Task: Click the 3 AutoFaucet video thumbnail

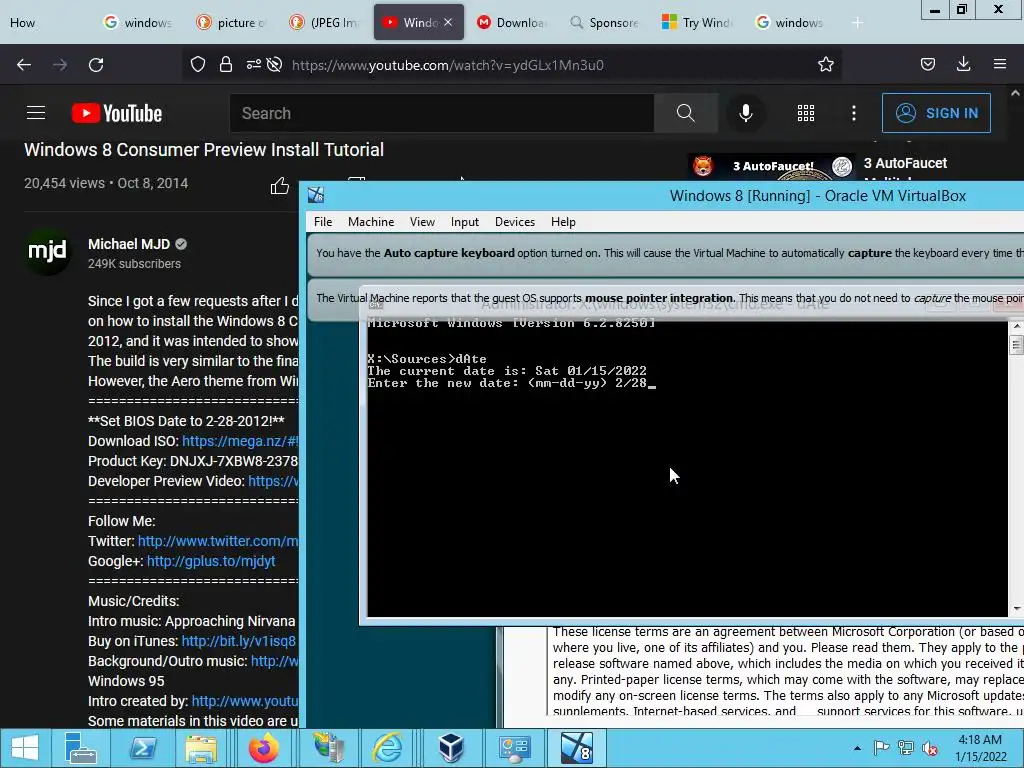Action: pyautogui.click(x=771, y=166)
